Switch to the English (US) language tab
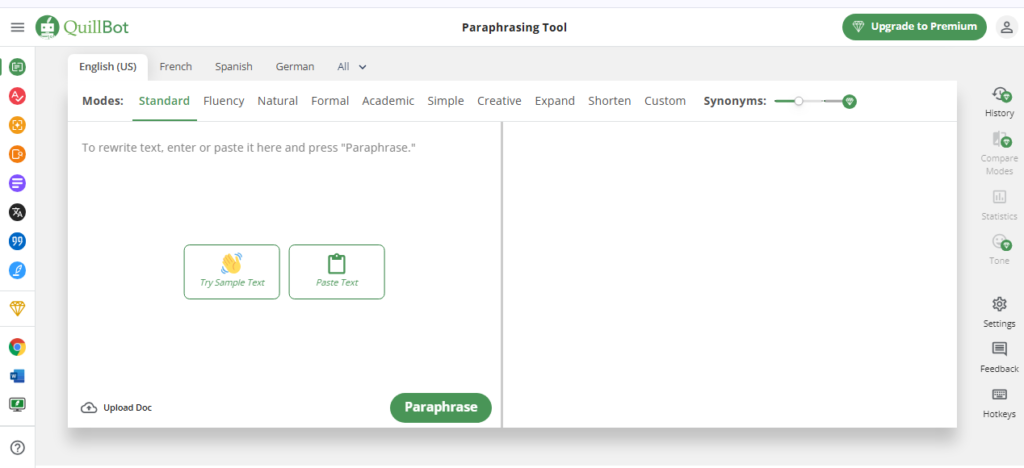 tap(108, 67)
